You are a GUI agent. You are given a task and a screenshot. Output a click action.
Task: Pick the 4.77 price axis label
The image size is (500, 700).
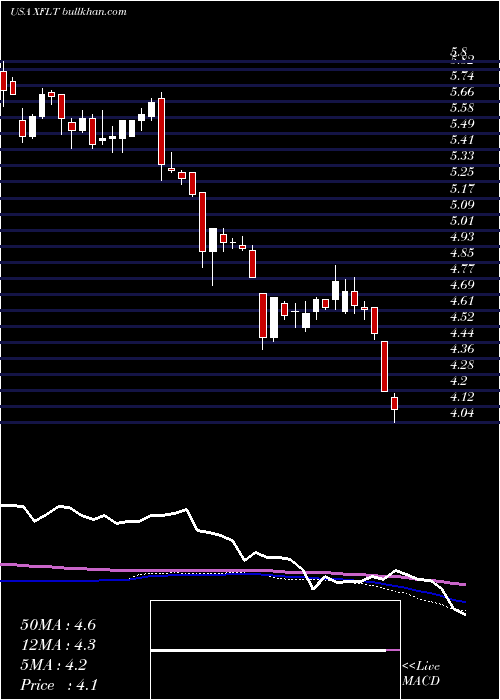462,269
